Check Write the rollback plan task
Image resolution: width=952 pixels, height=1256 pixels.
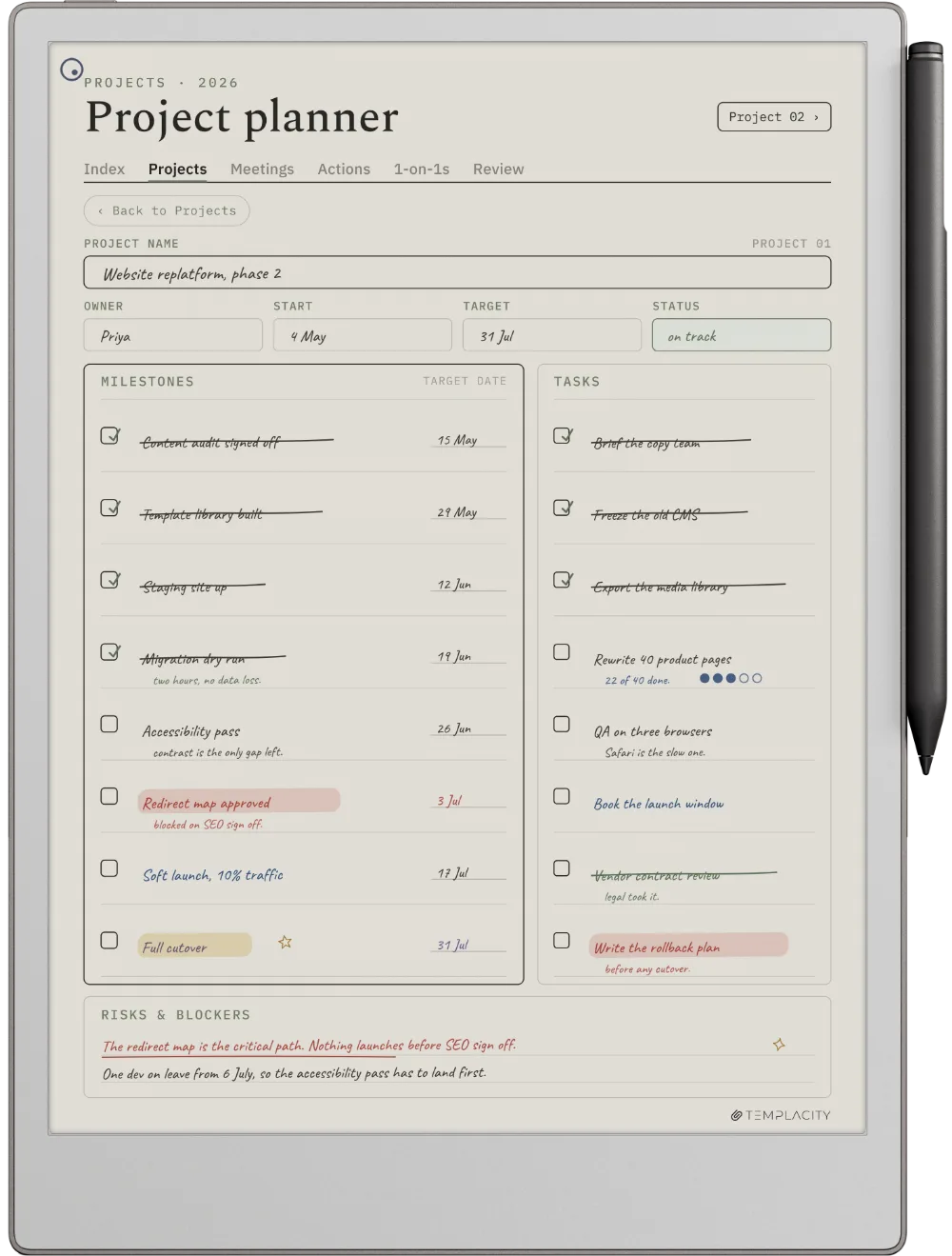(x=562, y=940)
